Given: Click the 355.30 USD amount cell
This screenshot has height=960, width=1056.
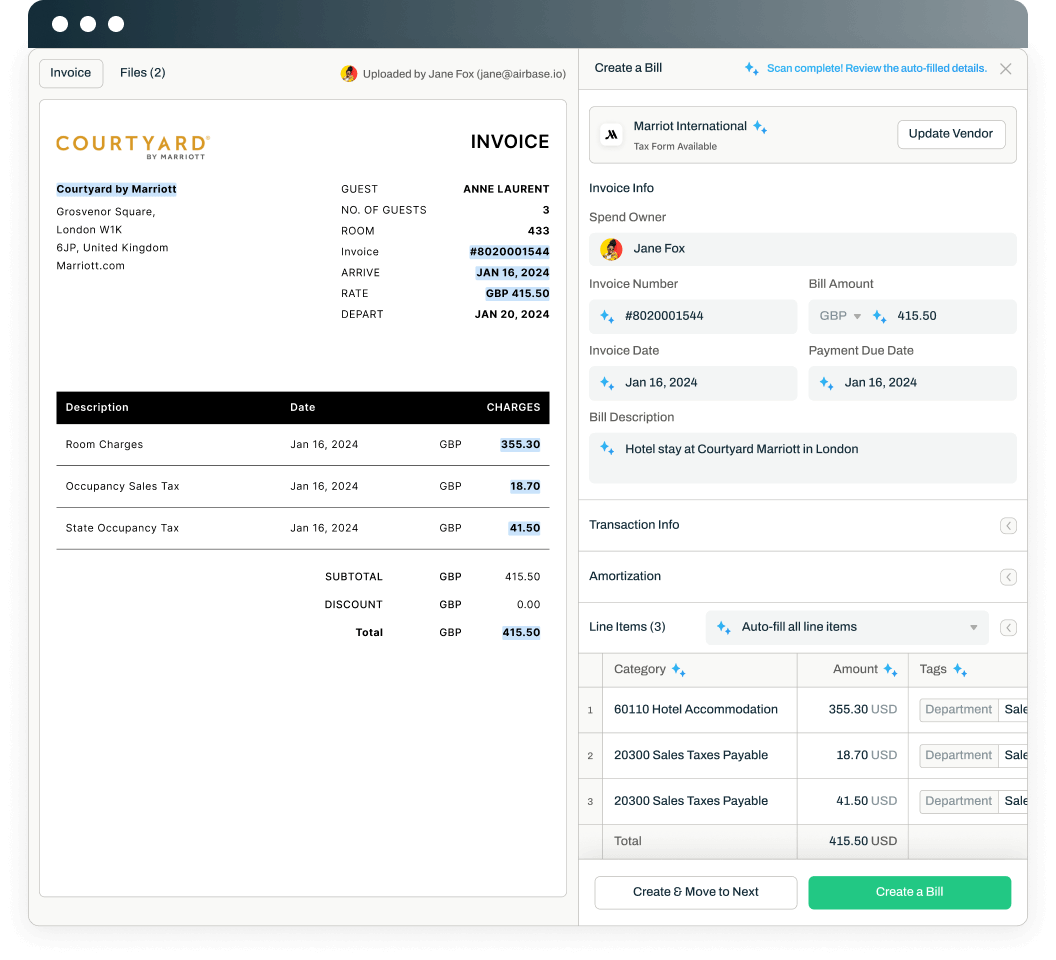Looking at the screenshot, I should (853, 709).
